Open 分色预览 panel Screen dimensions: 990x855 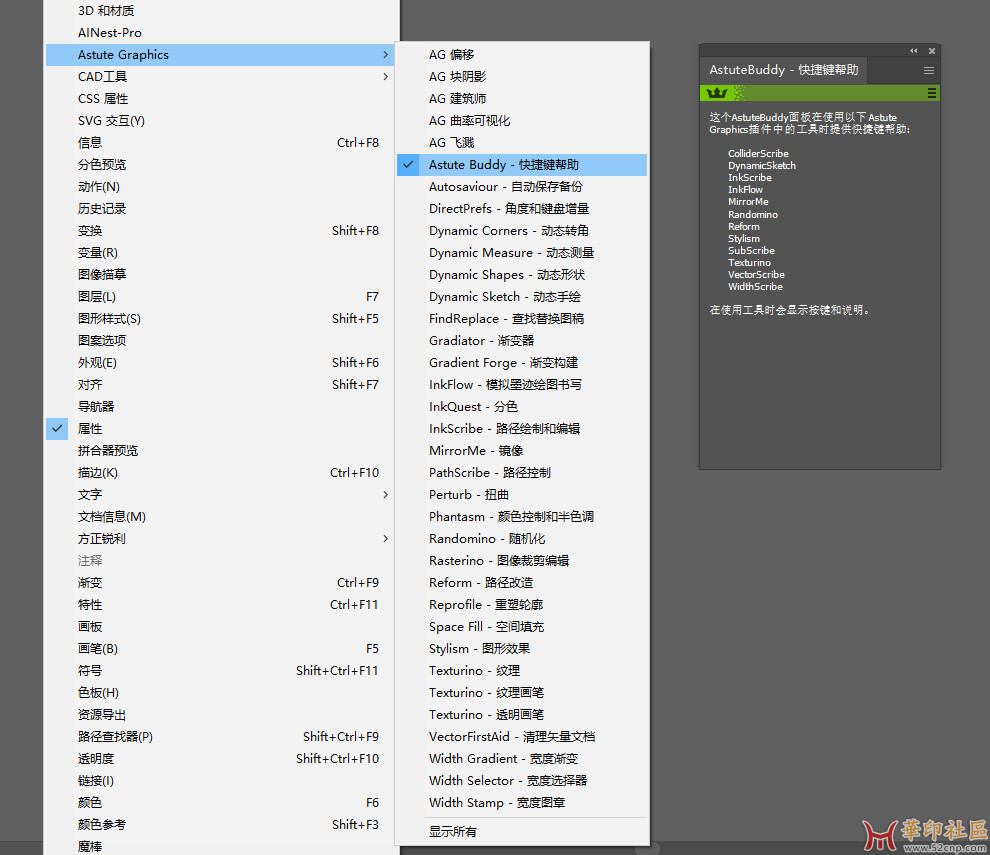pos(220,165)
